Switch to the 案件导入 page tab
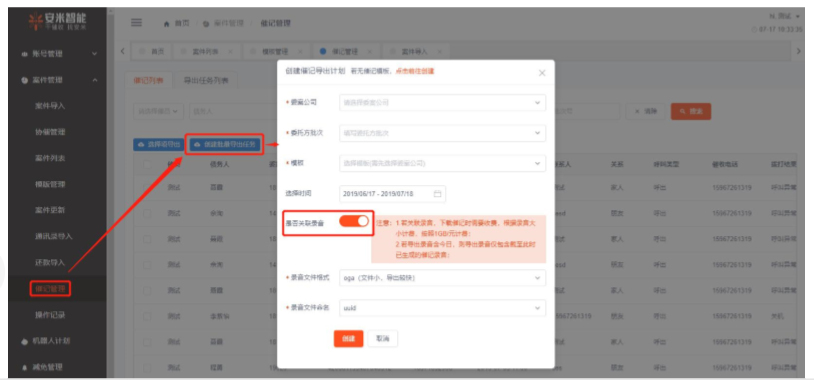Viewport: 814px width, 380px height. (x=414, y=52)
